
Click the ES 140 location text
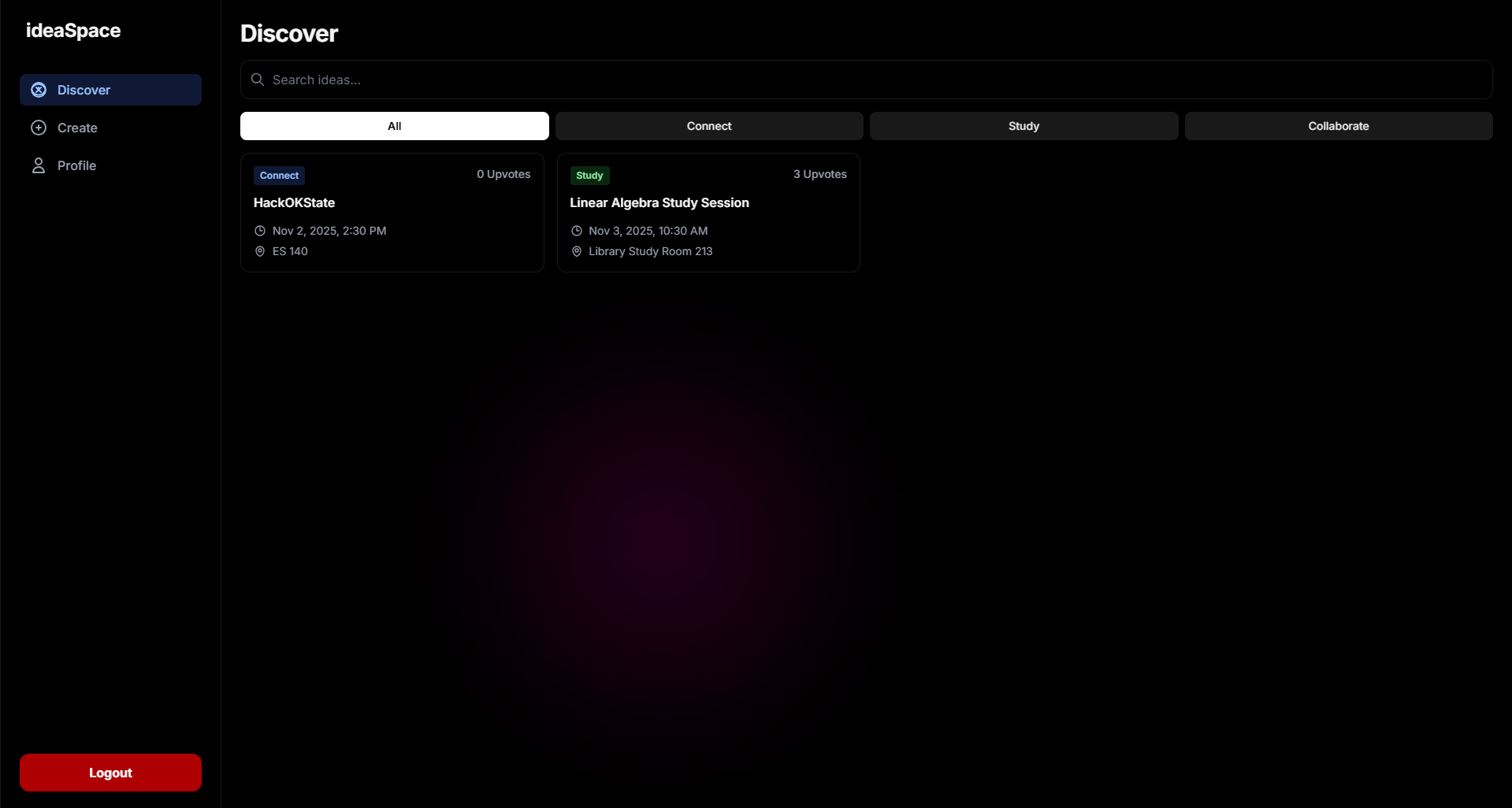click(x=290, y=251)
